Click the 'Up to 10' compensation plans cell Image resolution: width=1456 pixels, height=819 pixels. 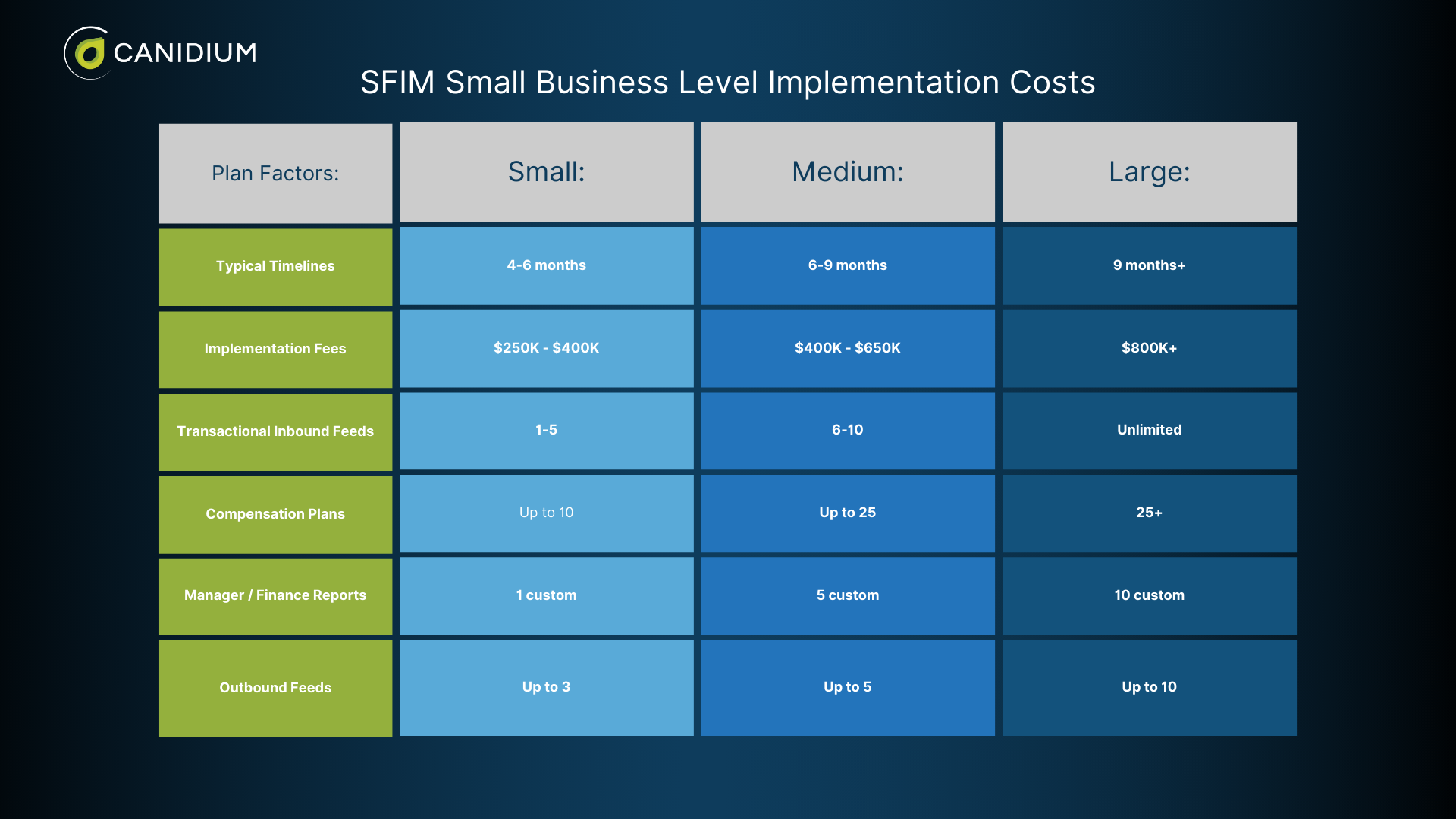(x=547, y=513)
